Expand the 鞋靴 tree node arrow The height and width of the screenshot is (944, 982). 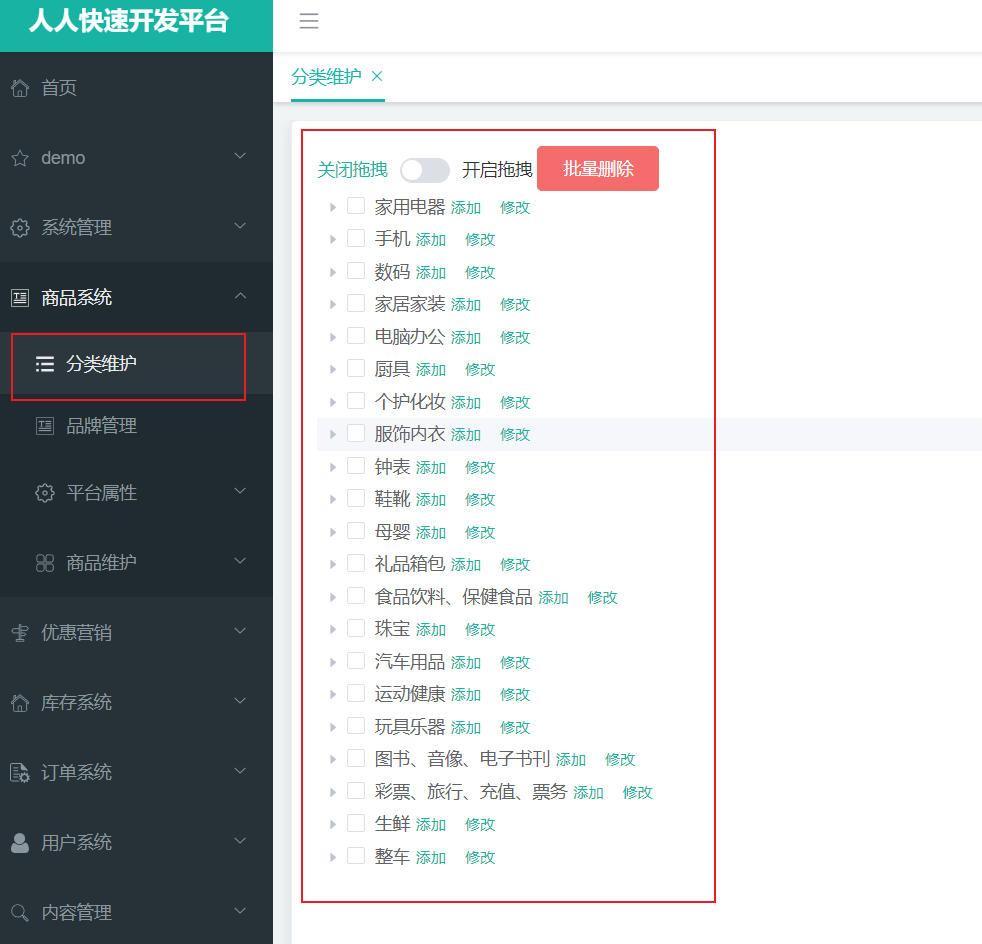[x=333, y=499]
